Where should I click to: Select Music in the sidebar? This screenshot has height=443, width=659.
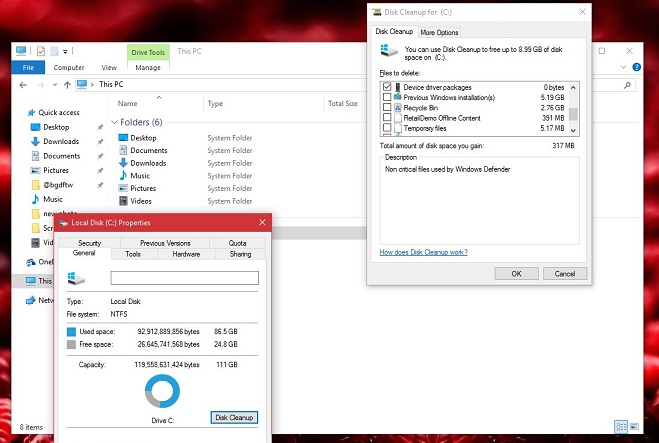[53, 199]
